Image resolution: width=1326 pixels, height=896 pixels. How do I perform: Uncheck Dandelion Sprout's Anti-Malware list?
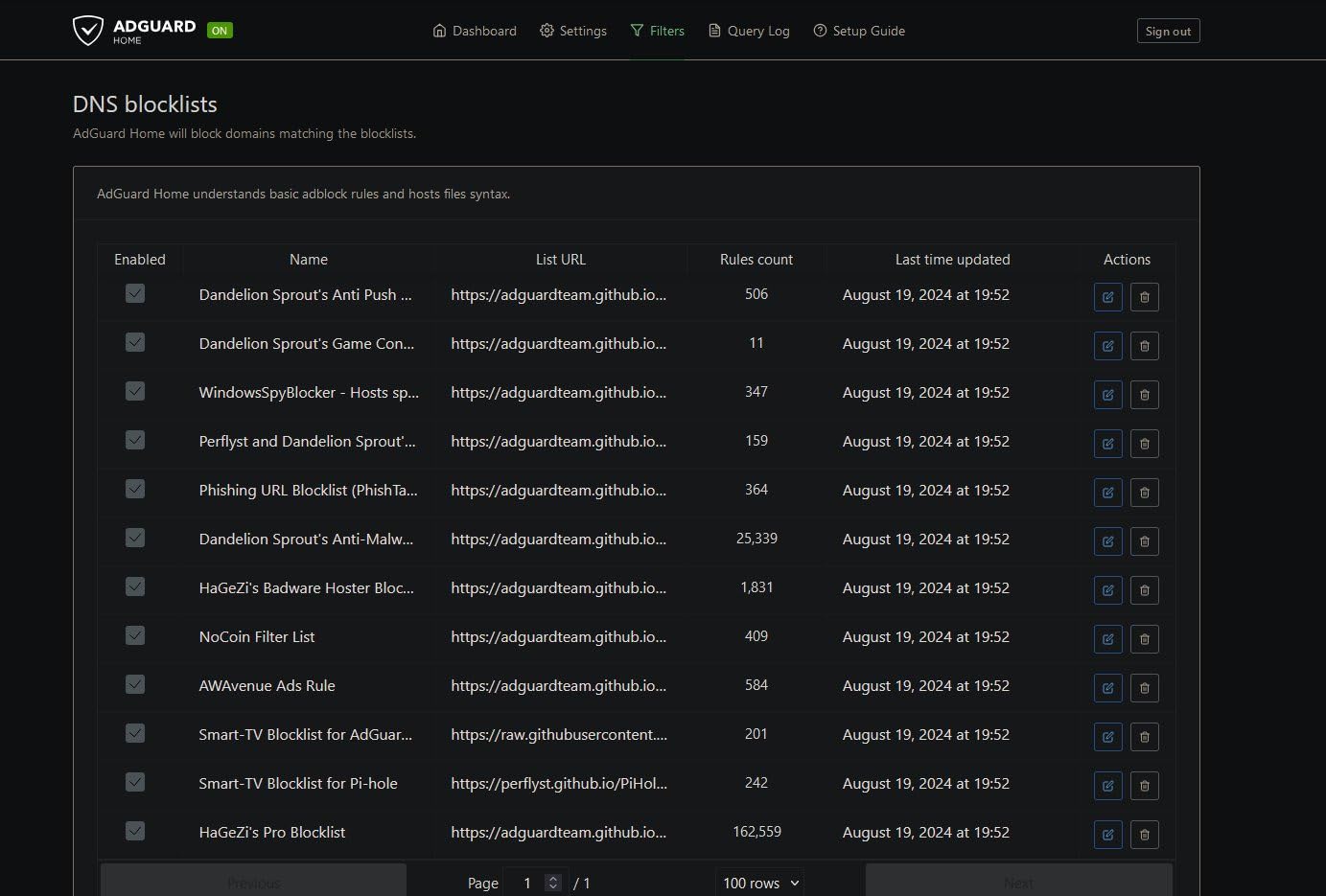(135, 538)
